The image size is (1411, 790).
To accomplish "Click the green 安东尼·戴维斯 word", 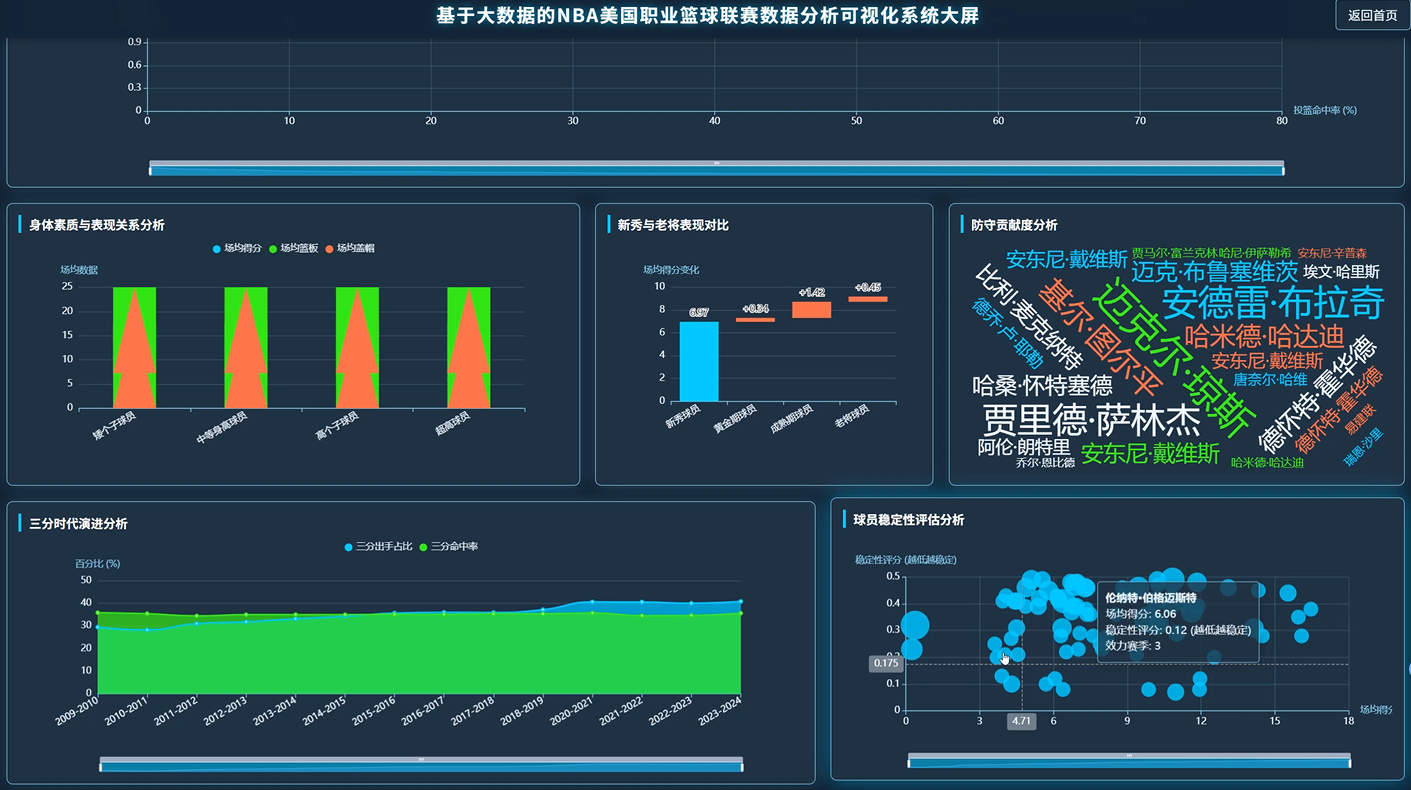I will [x=1151, y=454].
